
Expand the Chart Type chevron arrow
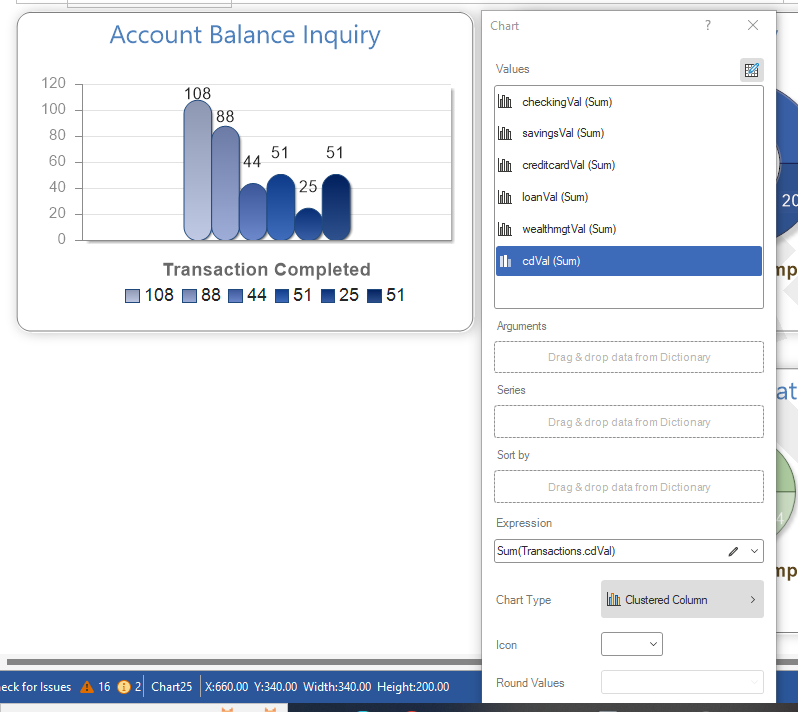click(753, 600)
